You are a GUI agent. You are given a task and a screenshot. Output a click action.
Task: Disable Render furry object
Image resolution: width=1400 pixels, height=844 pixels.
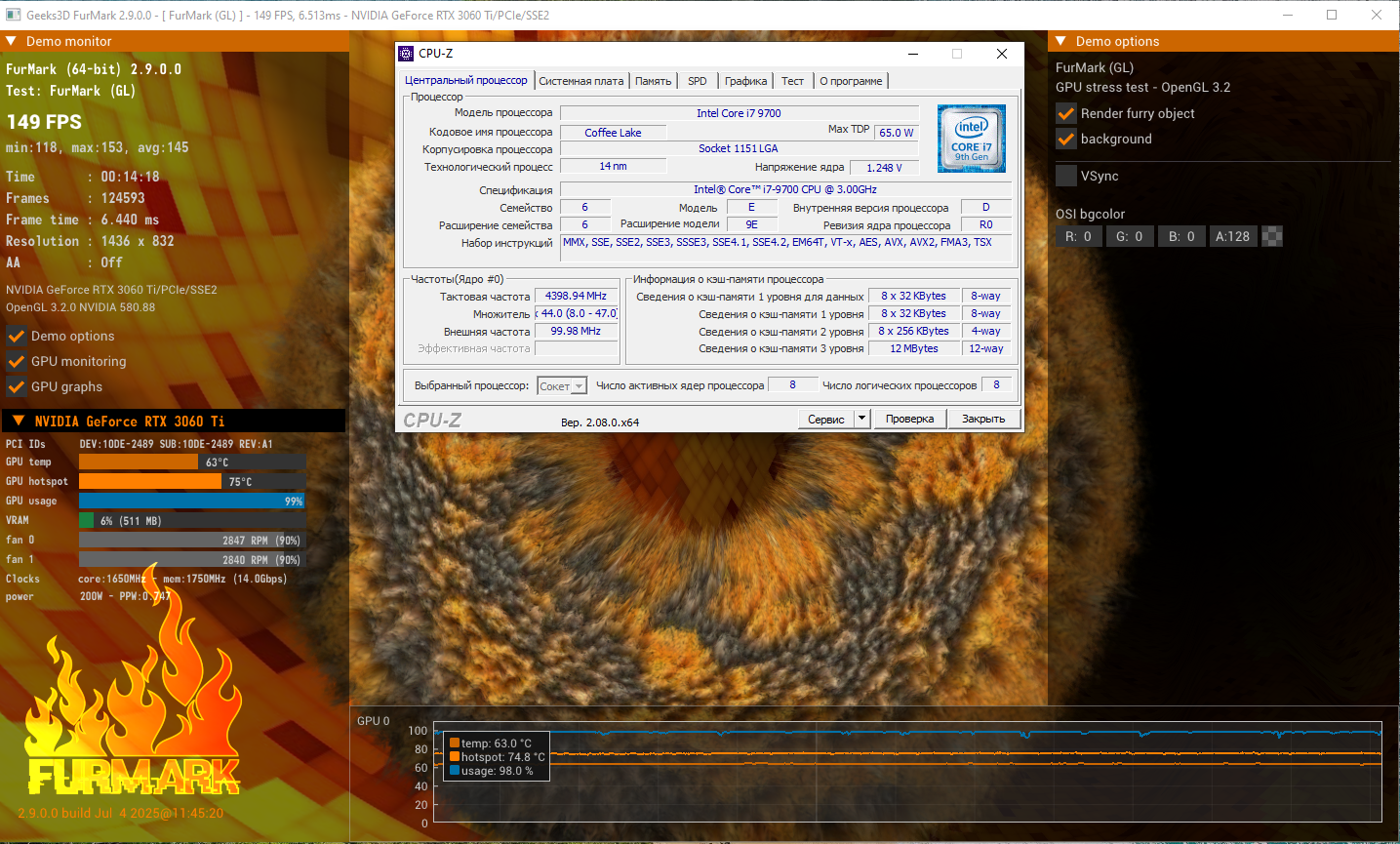point(1066,113)
